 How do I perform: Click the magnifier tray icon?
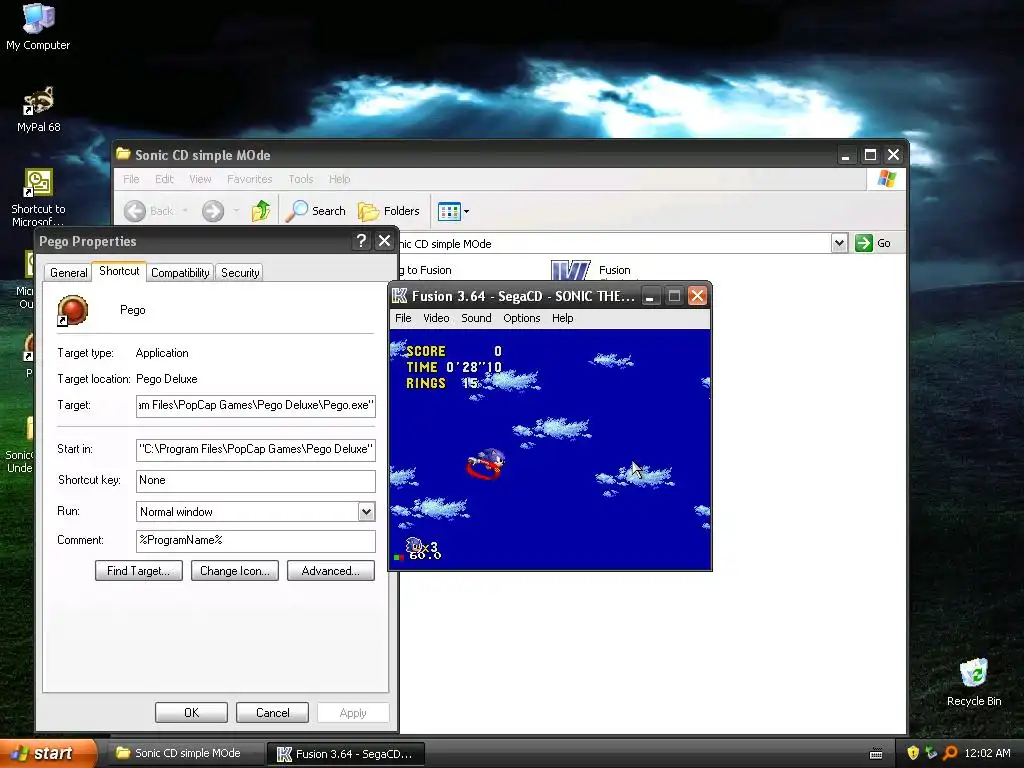pyautogui.click(x=950, y=753)
